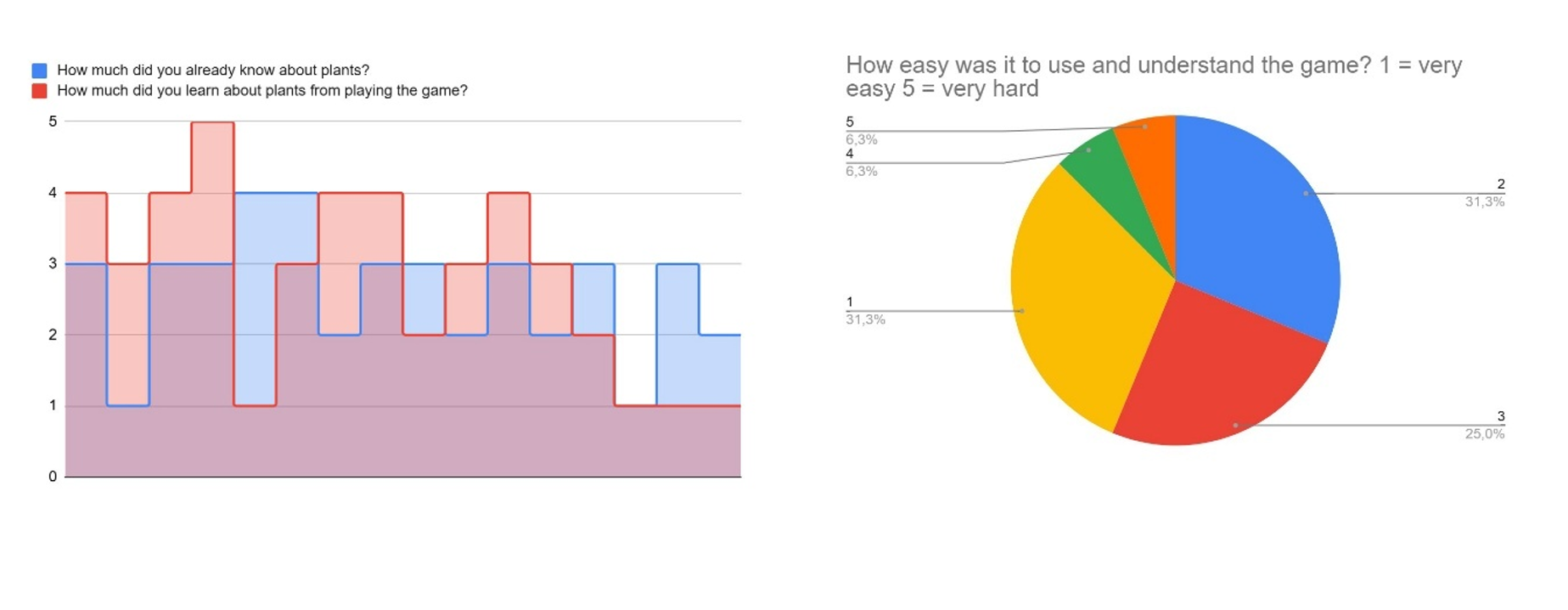Select the 'learn about plants from playing' legend text
1568x610 pixels.
261,91
